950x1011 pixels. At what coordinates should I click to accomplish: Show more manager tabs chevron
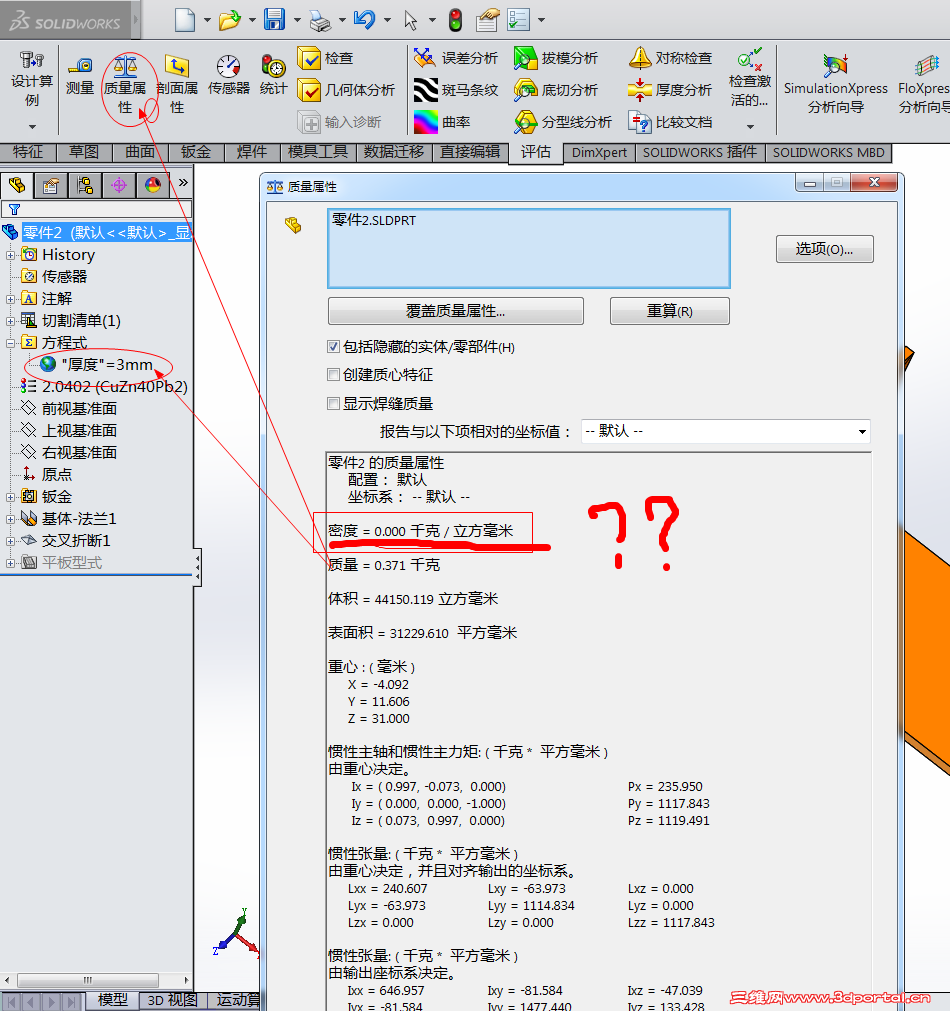[x=183, y=182]
